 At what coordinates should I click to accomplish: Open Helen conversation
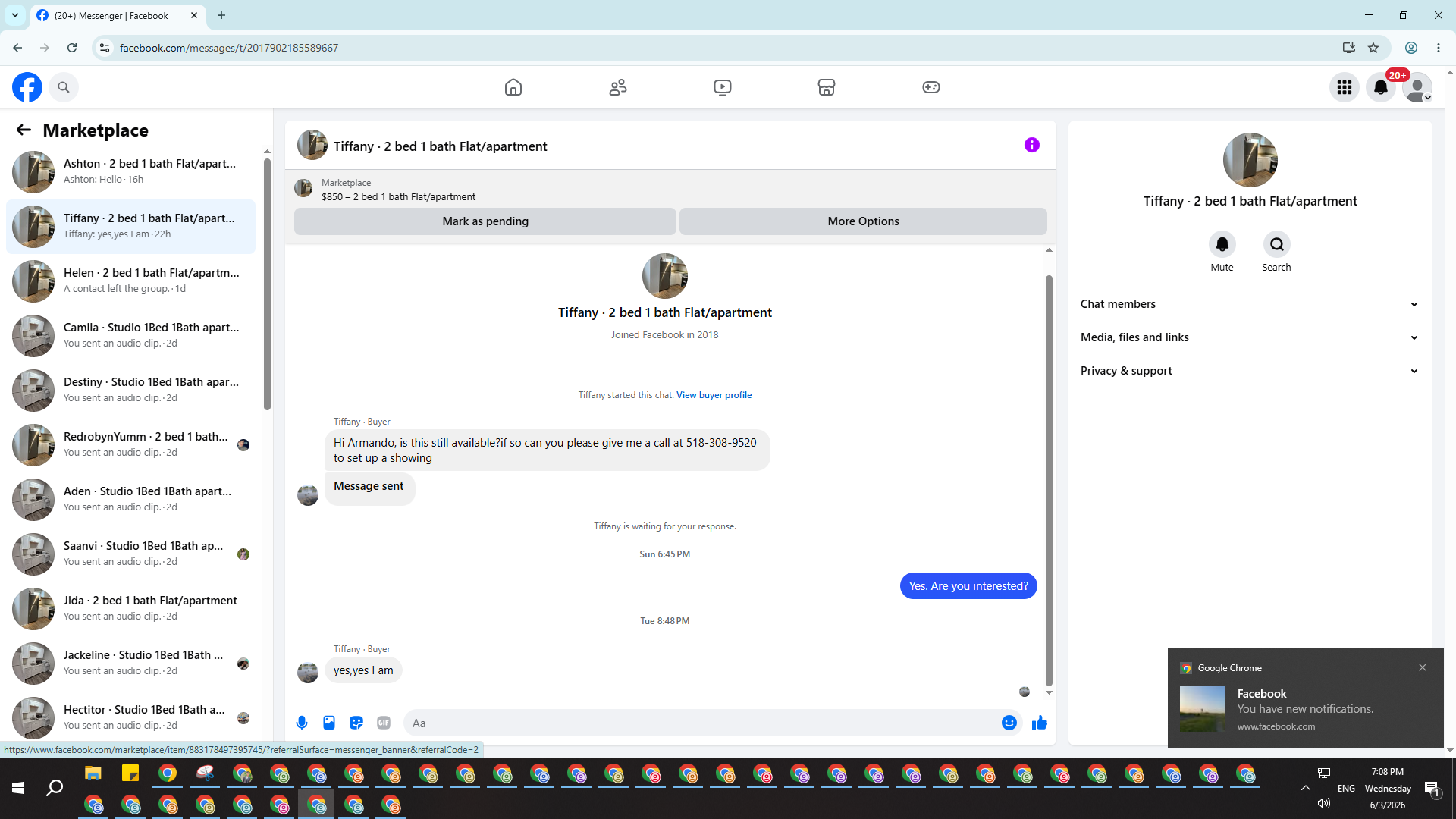130,281
